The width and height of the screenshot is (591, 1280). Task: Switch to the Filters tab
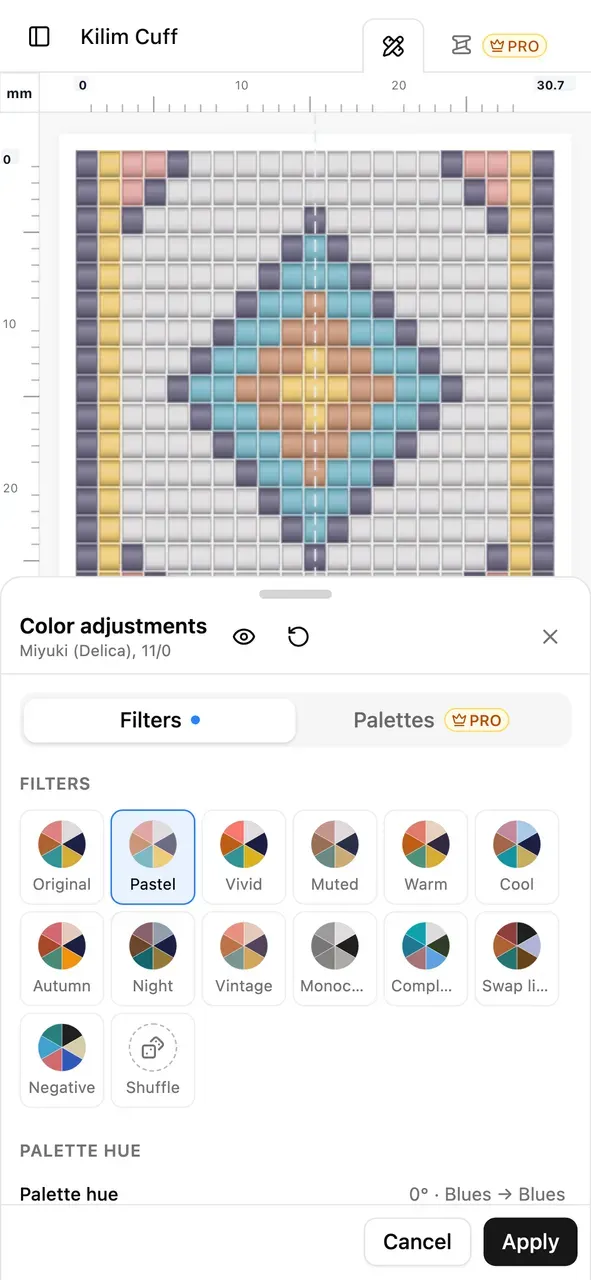pyautogui.click(x=159, y=720)
